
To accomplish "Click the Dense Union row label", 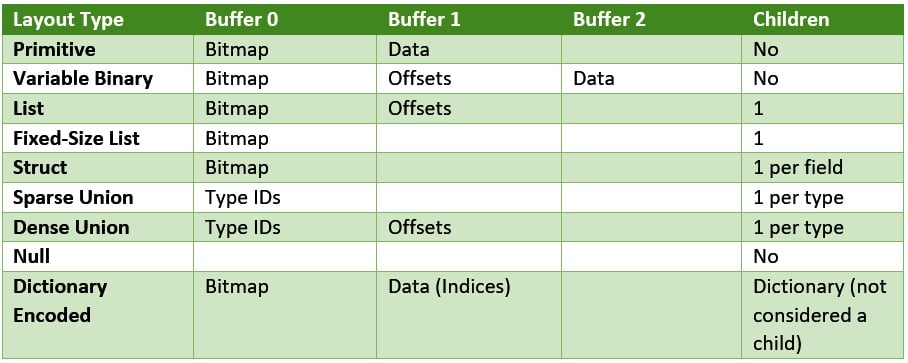I will (x=98, y=227).
